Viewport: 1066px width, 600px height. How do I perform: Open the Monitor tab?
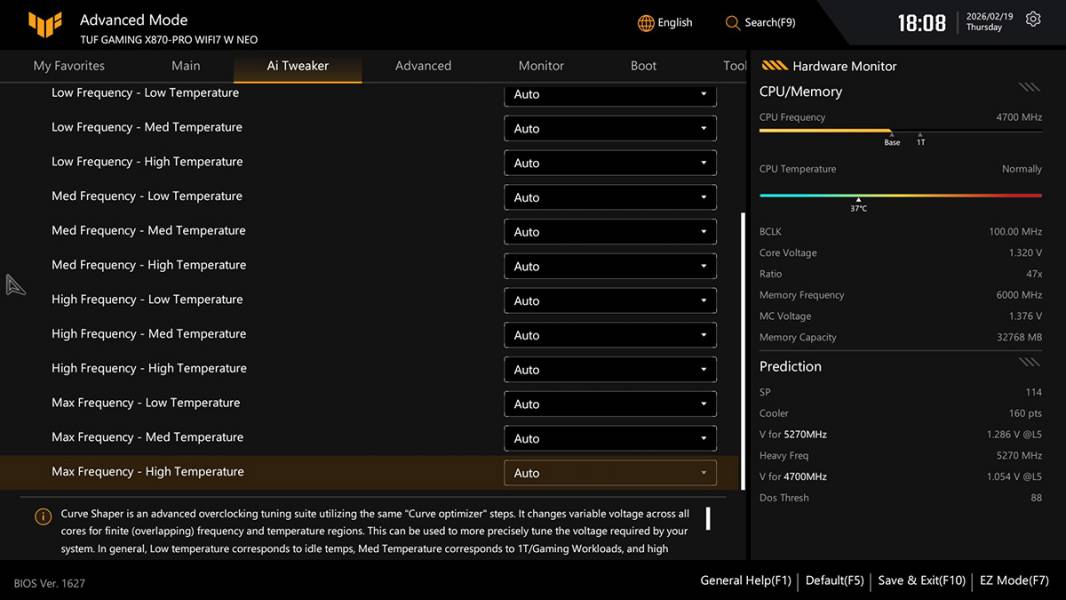pyautogui.click(x=541, y=66)
